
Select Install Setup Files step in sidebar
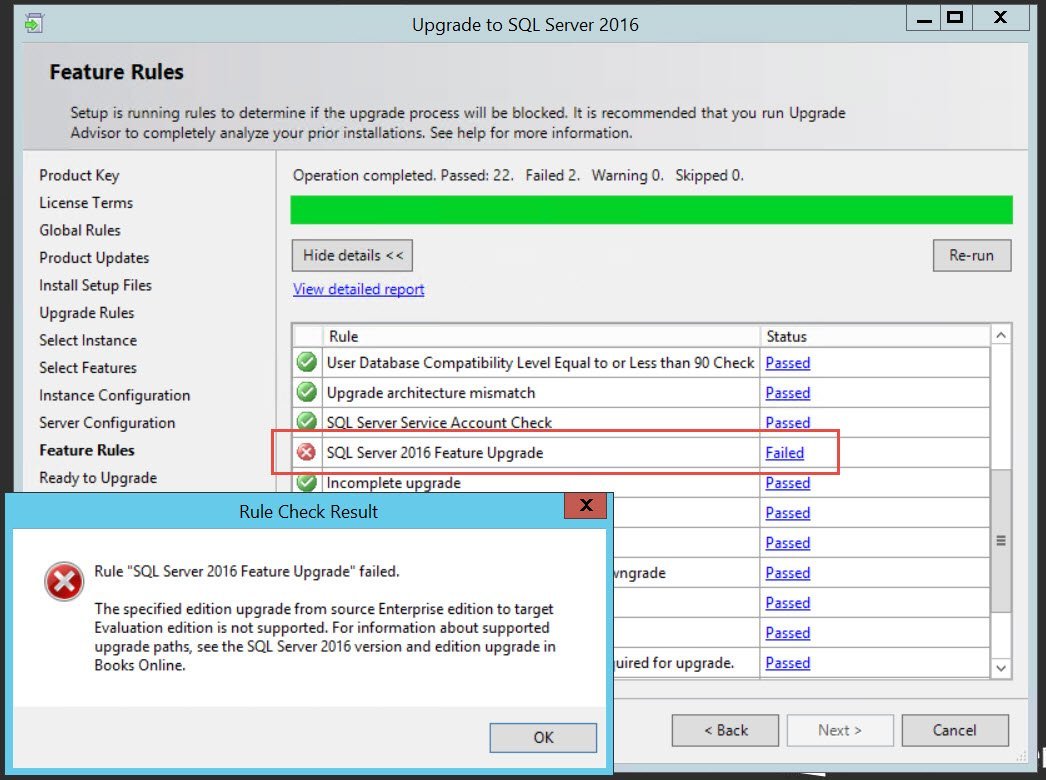coord(95,285)
